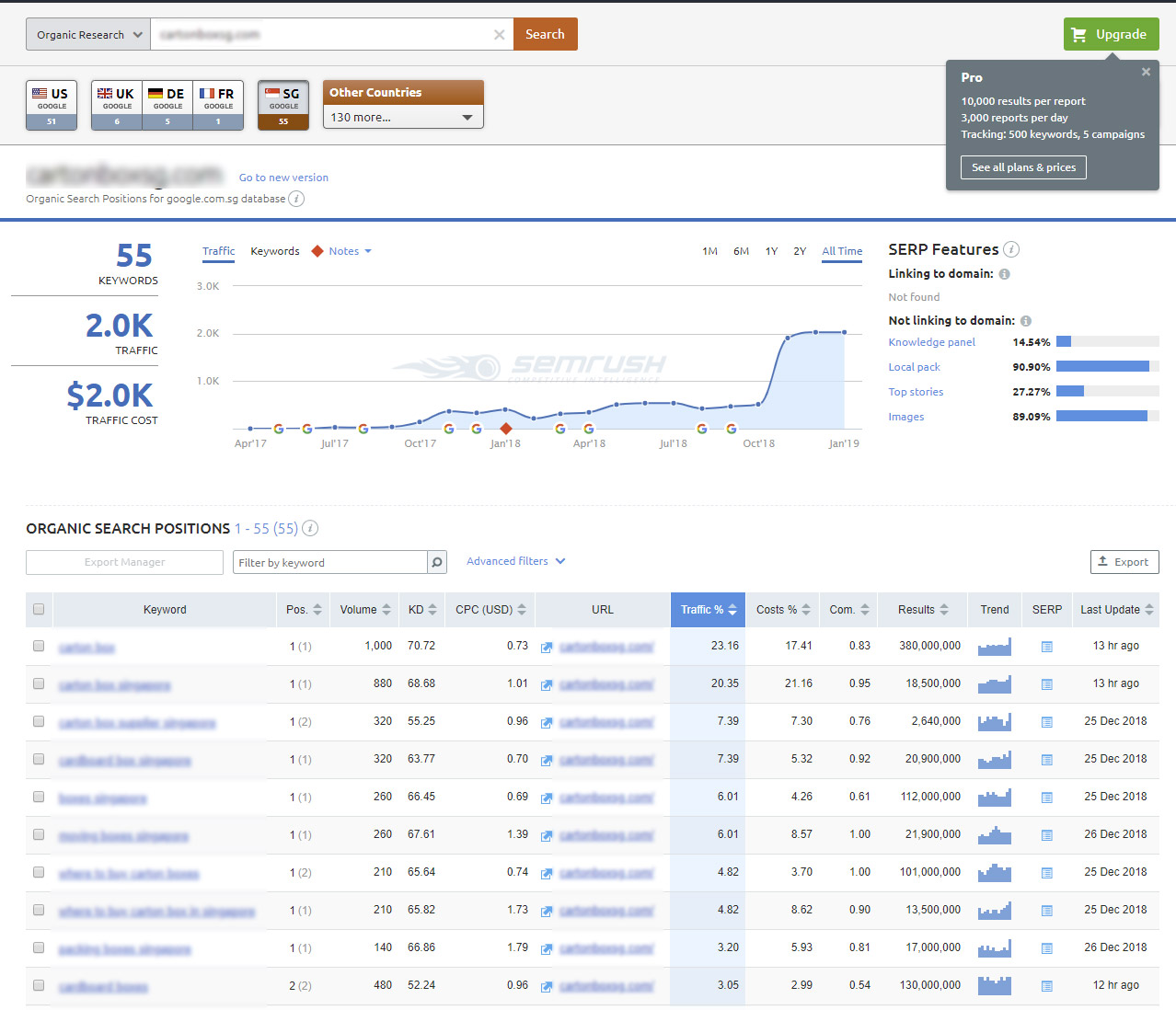Open info icon after Organic Search Positions count
This screenshot has height=1010, width=1176.
tap(310, 528)
